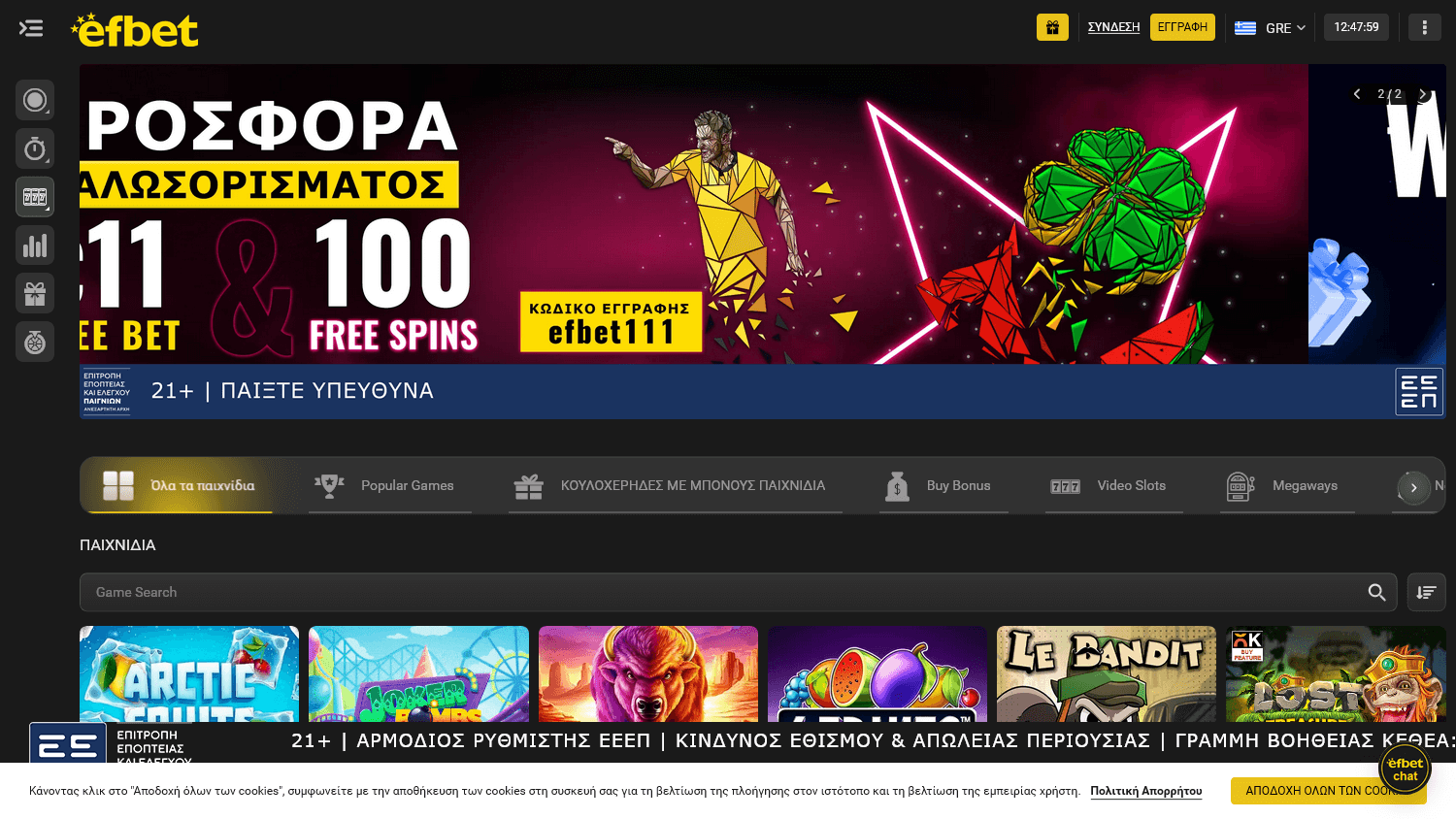
Task: Click the ΕΓΓΡΑΦΗ register button
Action: pos(1182,27)
